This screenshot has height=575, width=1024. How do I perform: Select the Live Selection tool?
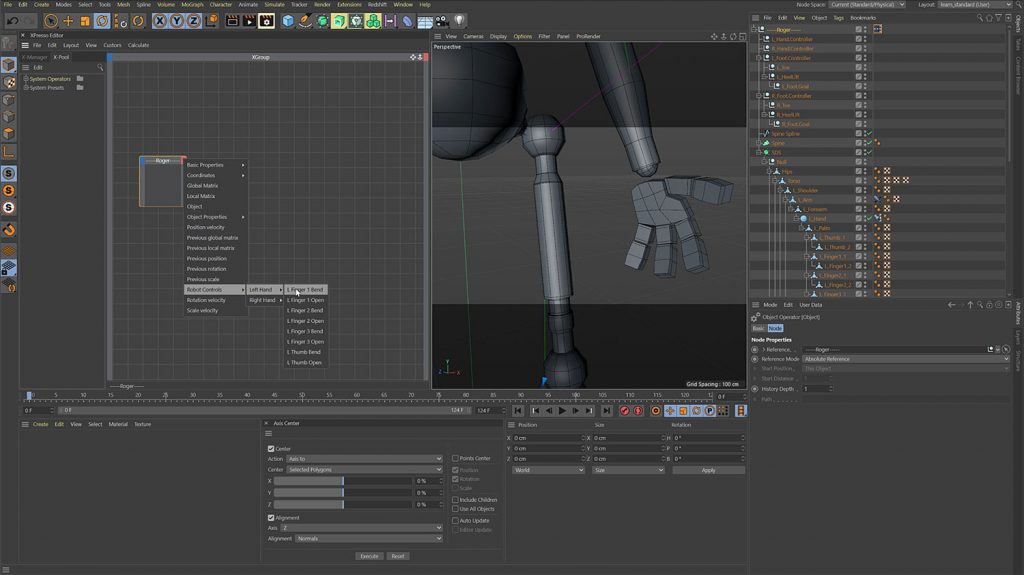click(51, 21)
